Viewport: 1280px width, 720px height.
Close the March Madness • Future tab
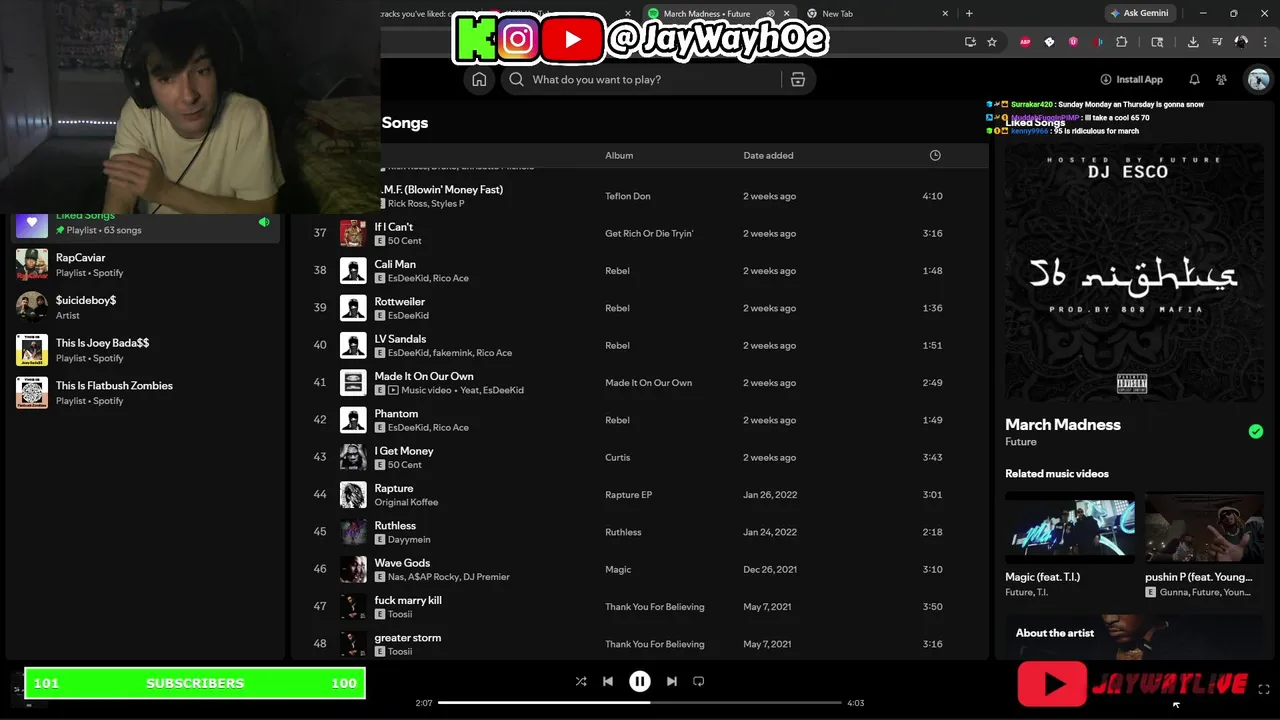tap(787, 14)
